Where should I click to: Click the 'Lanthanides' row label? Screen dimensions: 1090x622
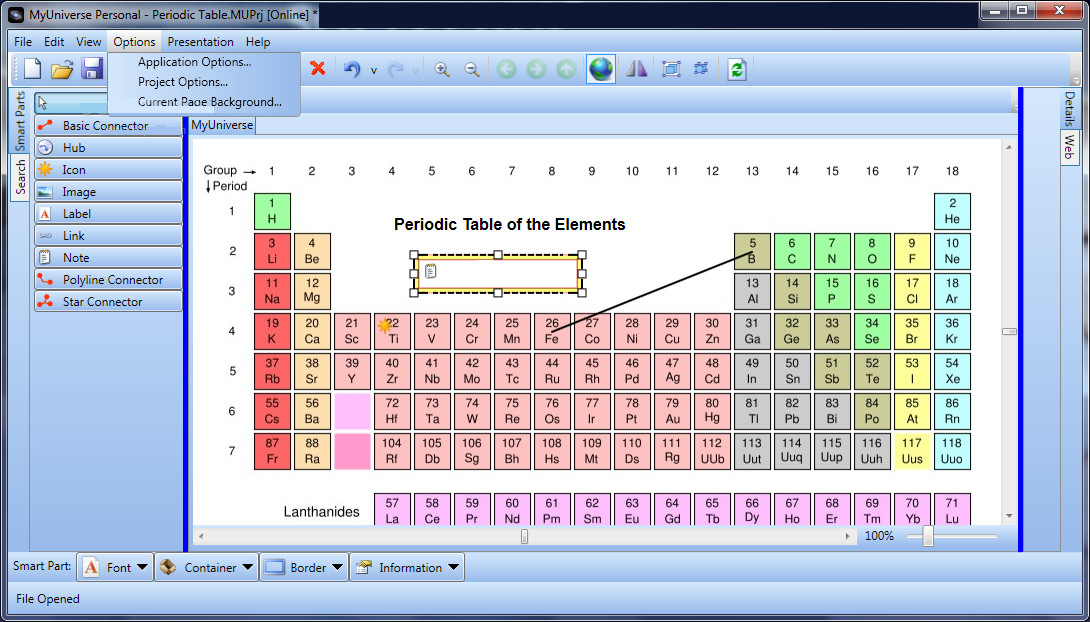point(322,512)
